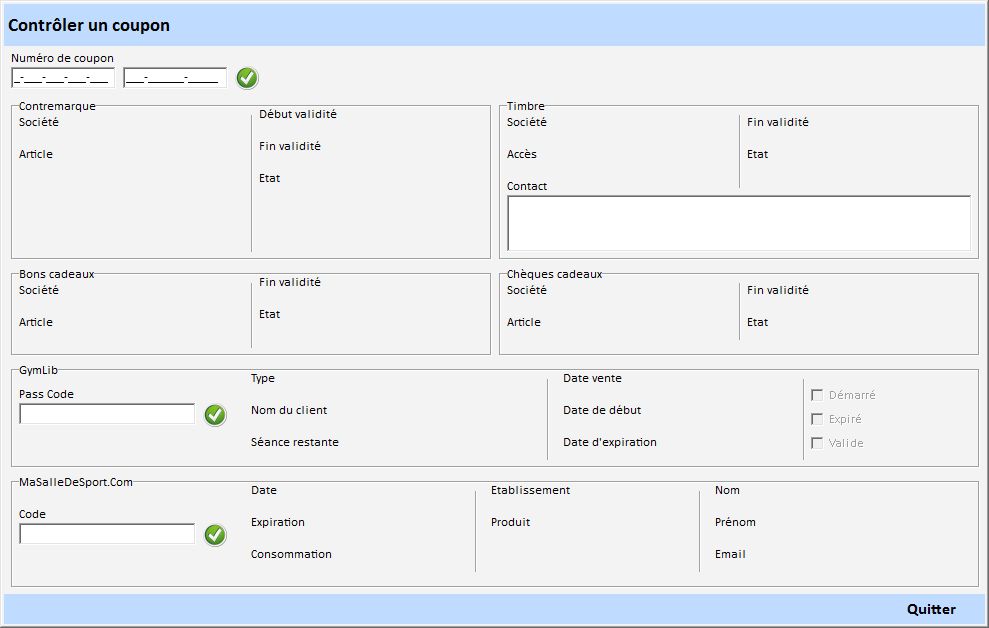Tick the Expiré checkbox
This screenshot has width=989, height=628.
[x=817, y=419]
